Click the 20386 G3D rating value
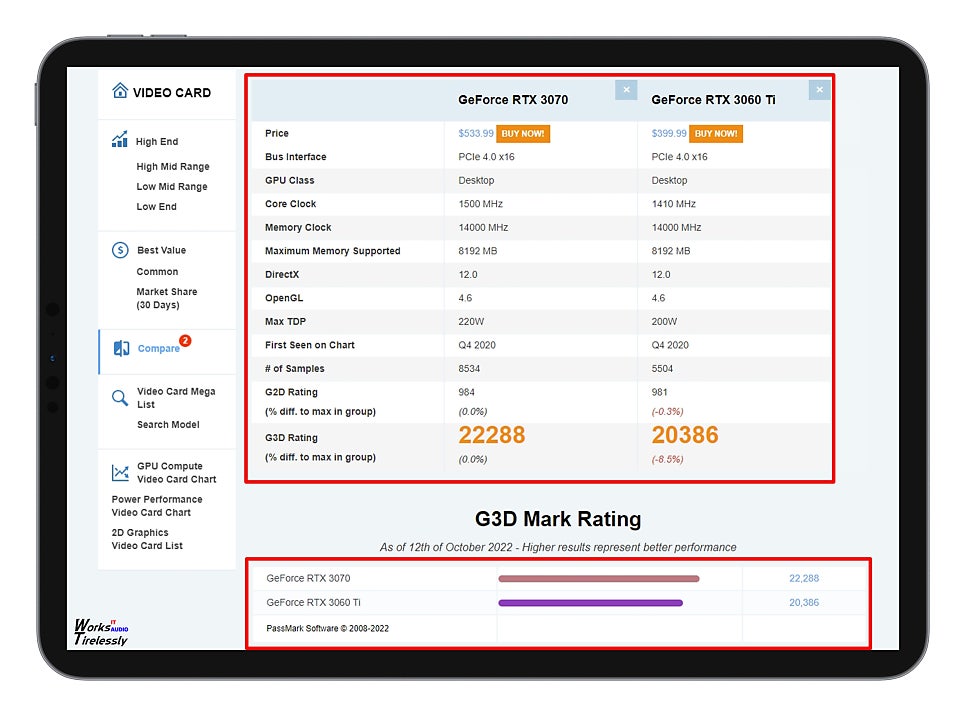The width and height of the screenshot is (966, 717). coord(685,435)
